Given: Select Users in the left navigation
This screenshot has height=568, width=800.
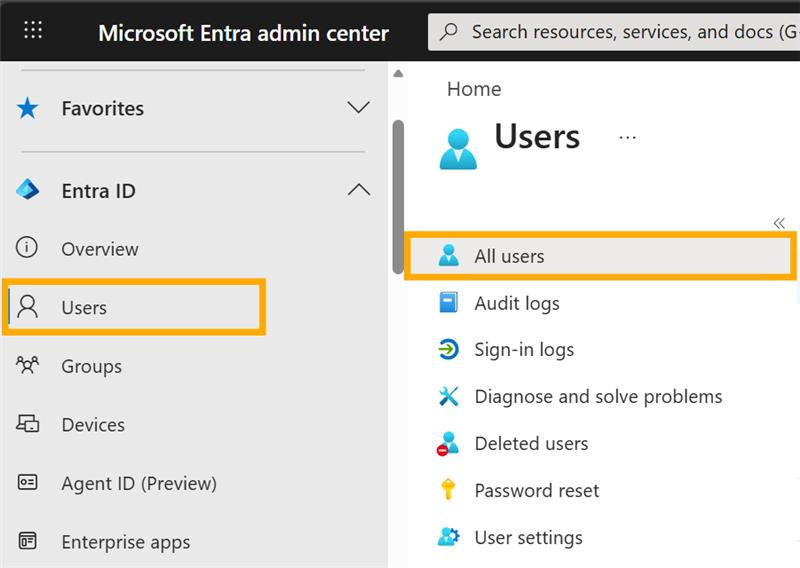Looking at the screenshot, I should [x=84, y=307].
